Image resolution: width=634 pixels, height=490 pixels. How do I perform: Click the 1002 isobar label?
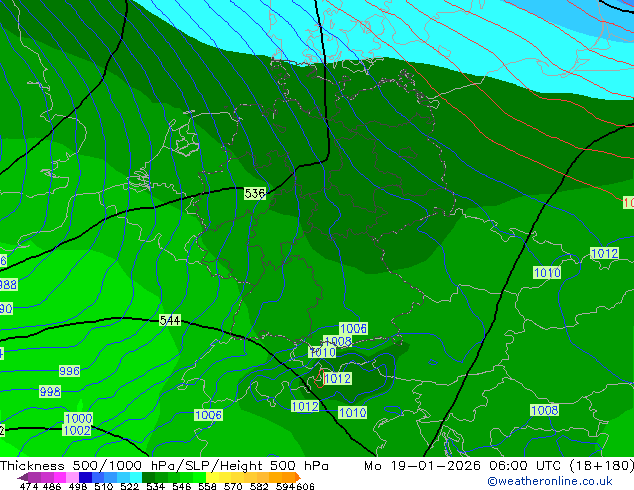coord(77,430)
